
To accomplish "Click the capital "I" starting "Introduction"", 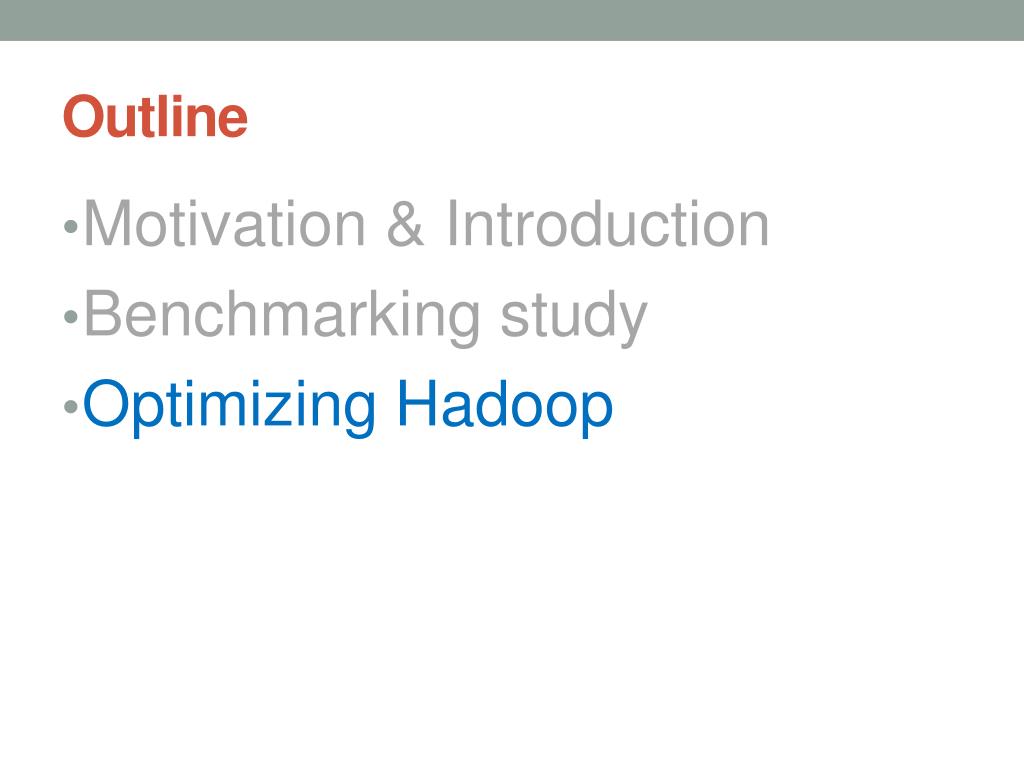I will [x=452, y=224].
